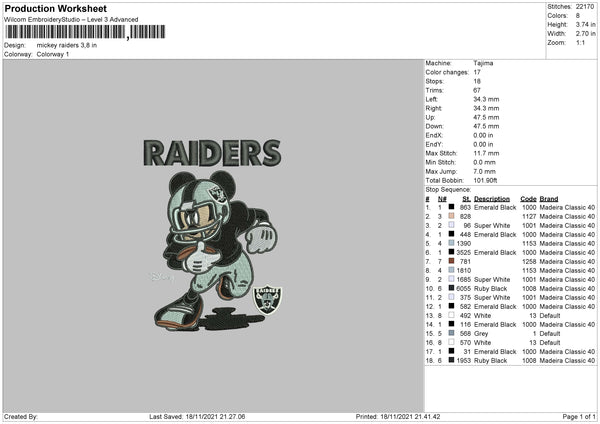Screen dimensions: 600x424
Task: Select stitch count 3525 in row 6
Action: [463, 253]
